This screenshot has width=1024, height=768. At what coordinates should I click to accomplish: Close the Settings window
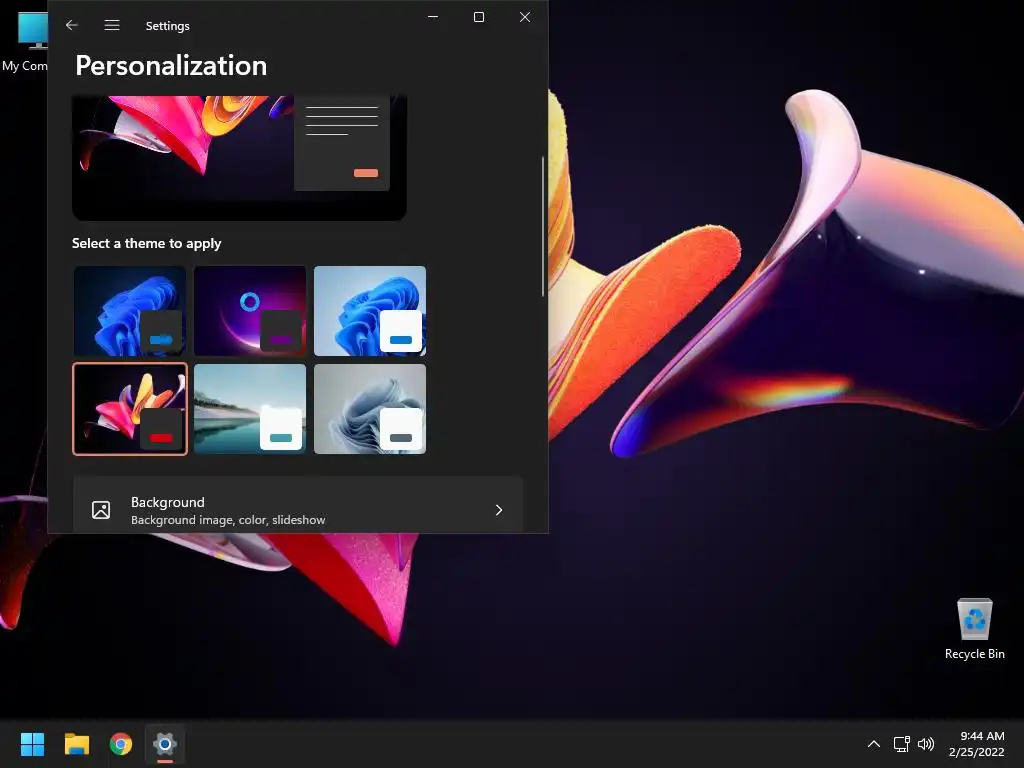click(x=525, y=17)
